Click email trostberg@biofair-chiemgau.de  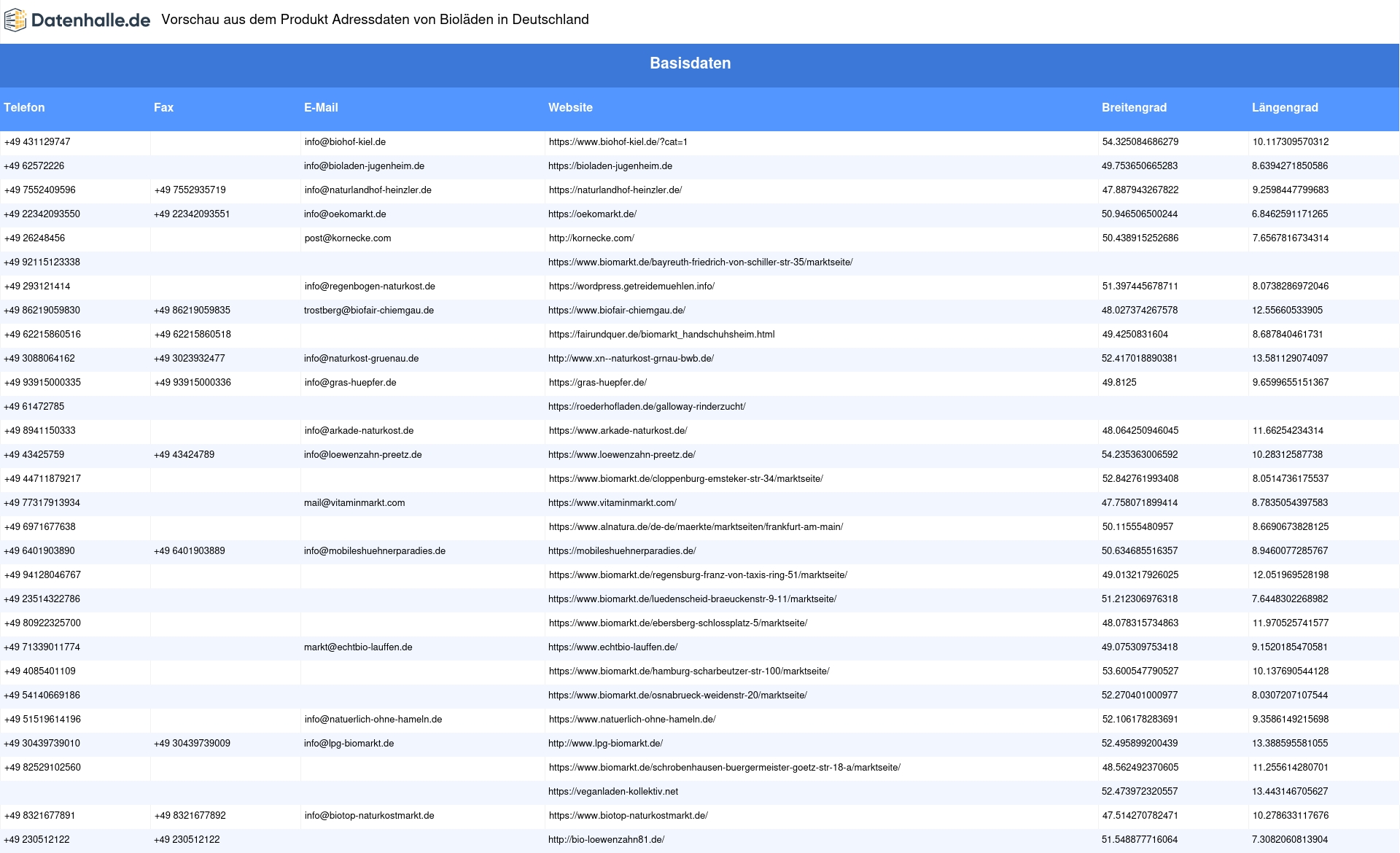pos(369,311)
